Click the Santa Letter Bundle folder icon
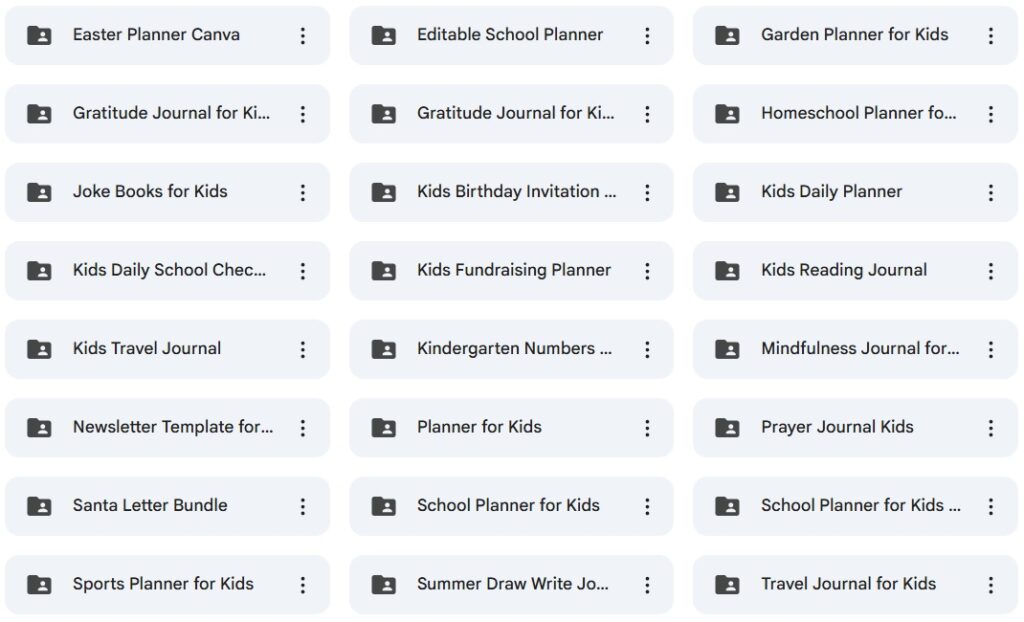This screenshot has width=1024, height=622. 39,506
